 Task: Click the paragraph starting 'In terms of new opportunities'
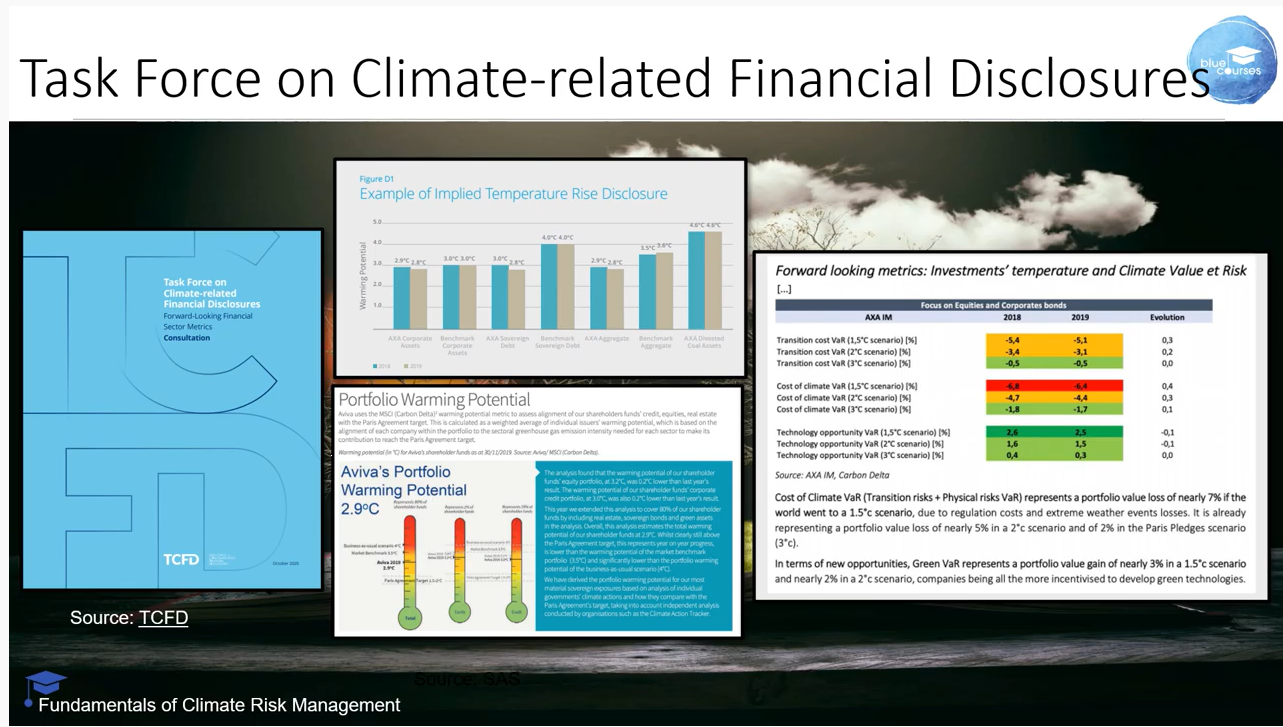[x=1011, y=571]
